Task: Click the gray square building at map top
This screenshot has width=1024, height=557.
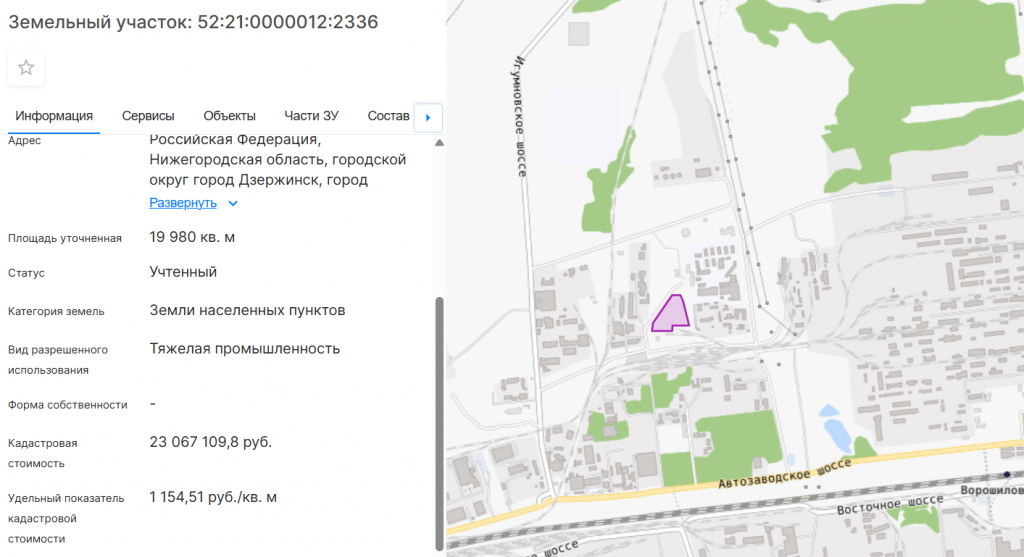Action: pyautogui.click(x=579, y=34)
